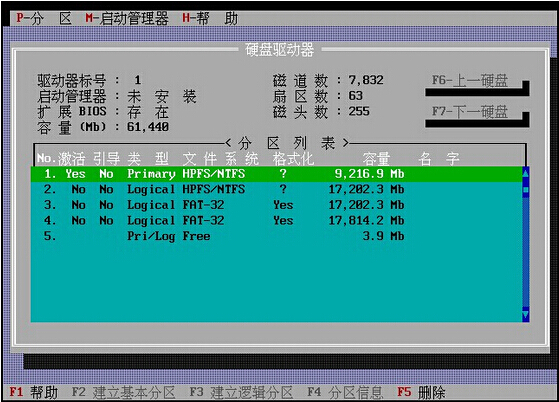The width and height of the screenshot is (559, 402).
Task: Select partition 4 Logical FAT-32 17,814.2 Mb
Action: tap(277, 221)
